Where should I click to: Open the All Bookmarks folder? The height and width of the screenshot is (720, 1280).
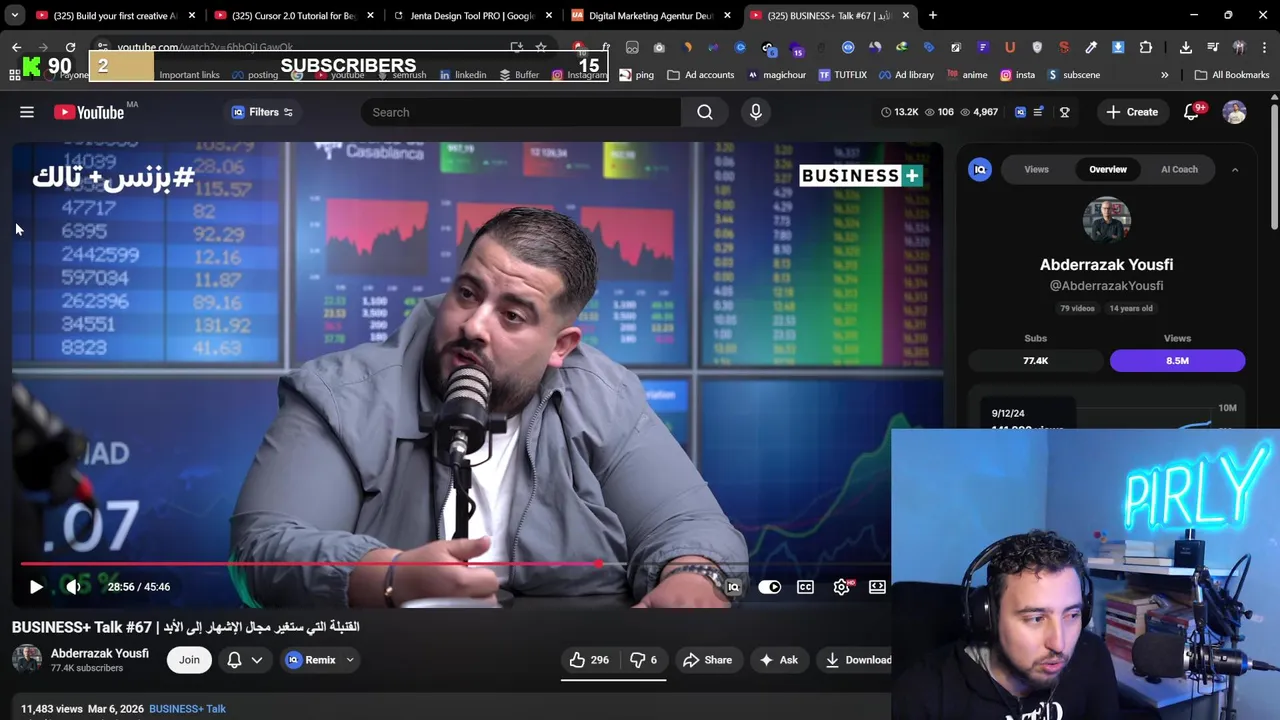tap(1232, 75)
